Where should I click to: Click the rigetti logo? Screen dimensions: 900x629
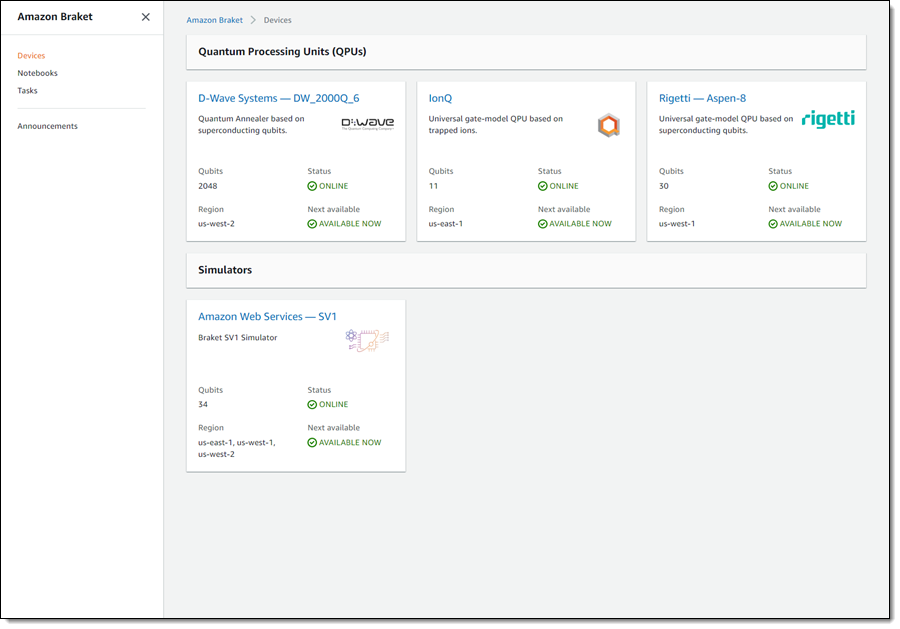[828, 119]
